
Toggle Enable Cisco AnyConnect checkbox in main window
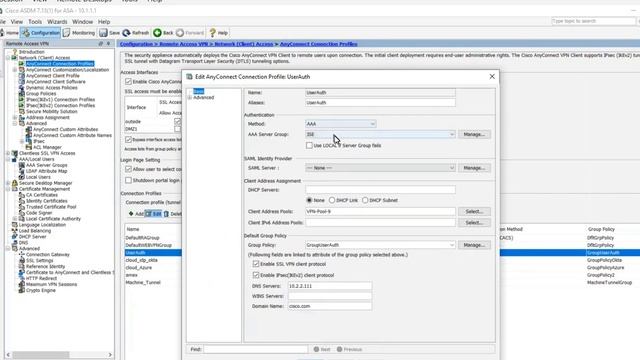tap(128, 82)
